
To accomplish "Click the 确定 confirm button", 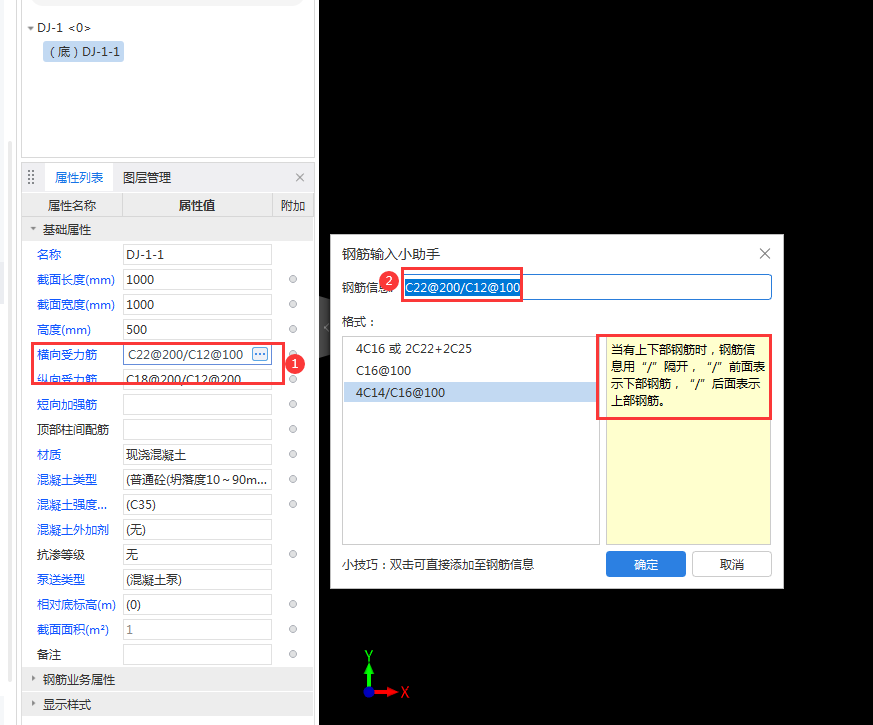I will [x=645, y=564].
